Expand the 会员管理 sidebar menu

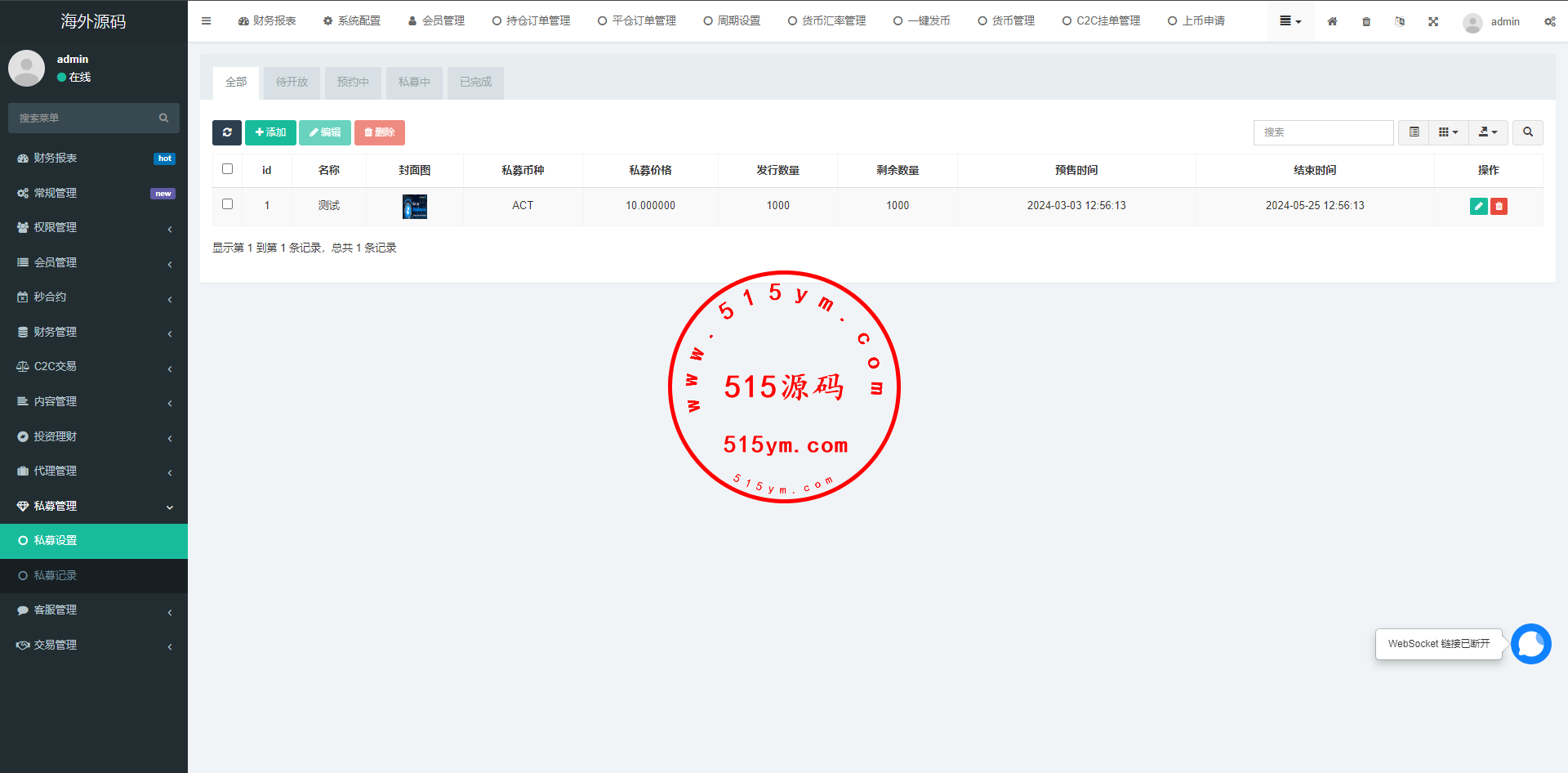point(94,262)
